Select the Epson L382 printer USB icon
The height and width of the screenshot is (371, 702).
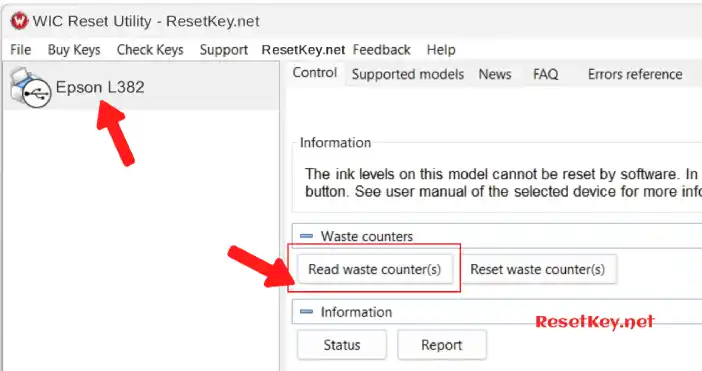click(30, 88)
